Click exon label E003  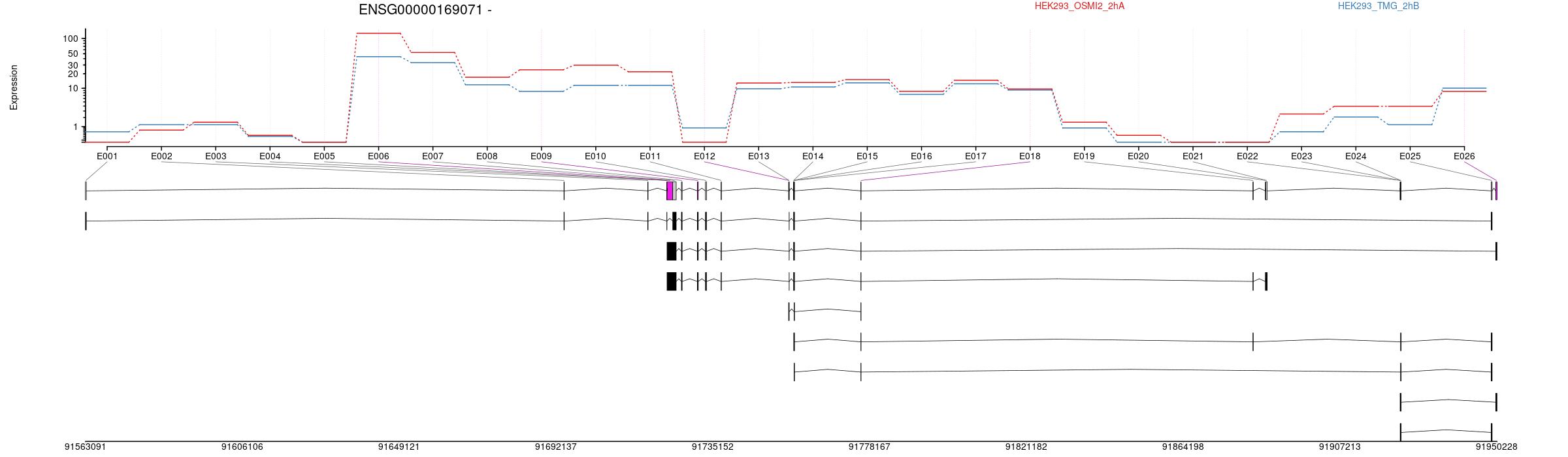(x=216, y=156)
